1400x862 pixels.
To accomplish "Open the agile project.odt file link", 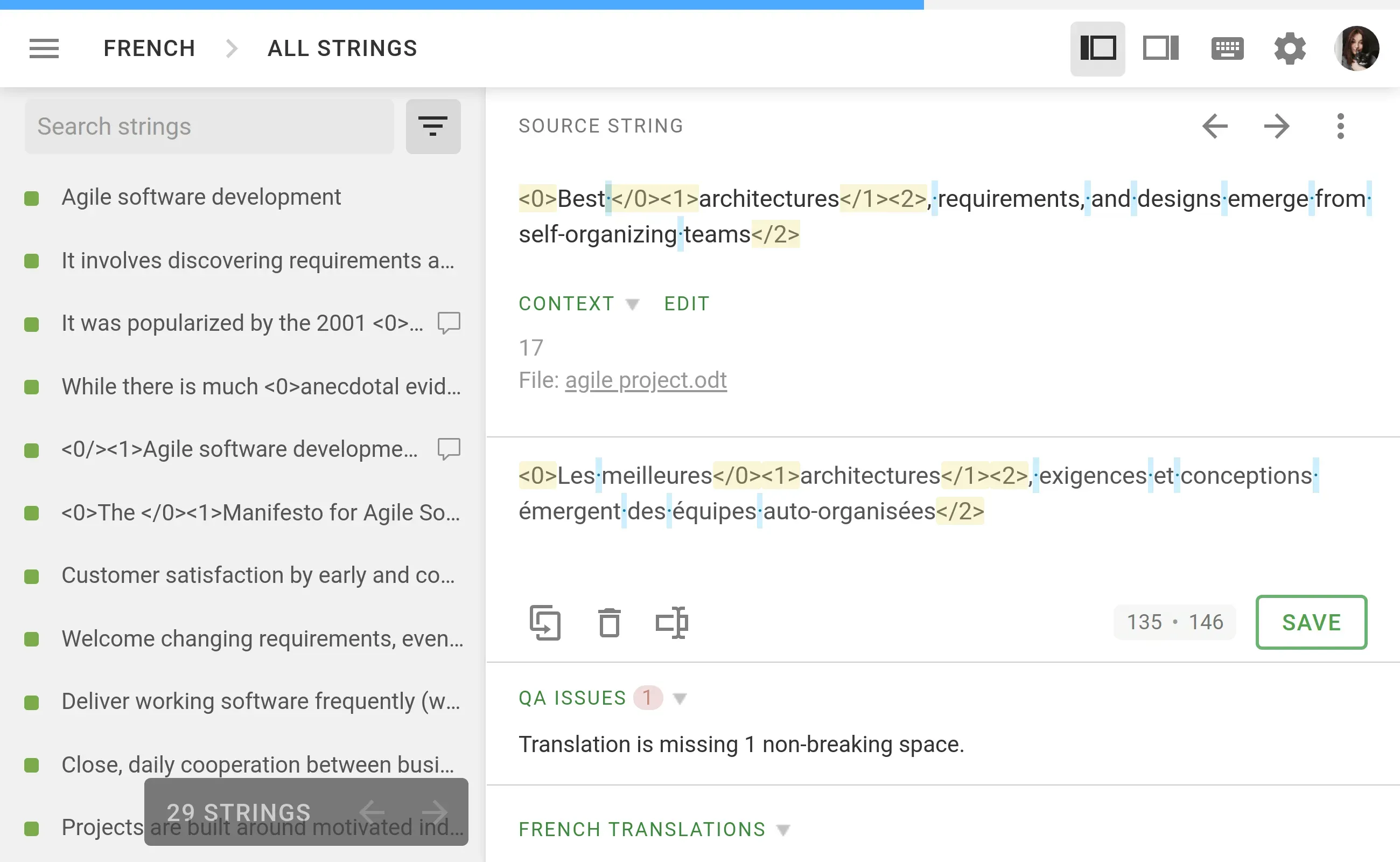I will click(x=645, y=380).
